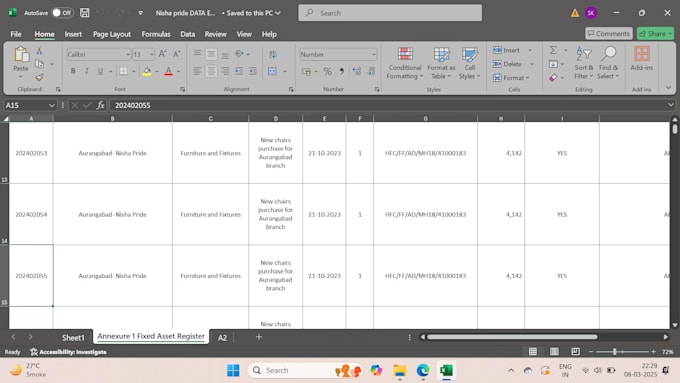Apply the red font color
Image resolution: width=680 pixels, height=383 pixels.
169,71
